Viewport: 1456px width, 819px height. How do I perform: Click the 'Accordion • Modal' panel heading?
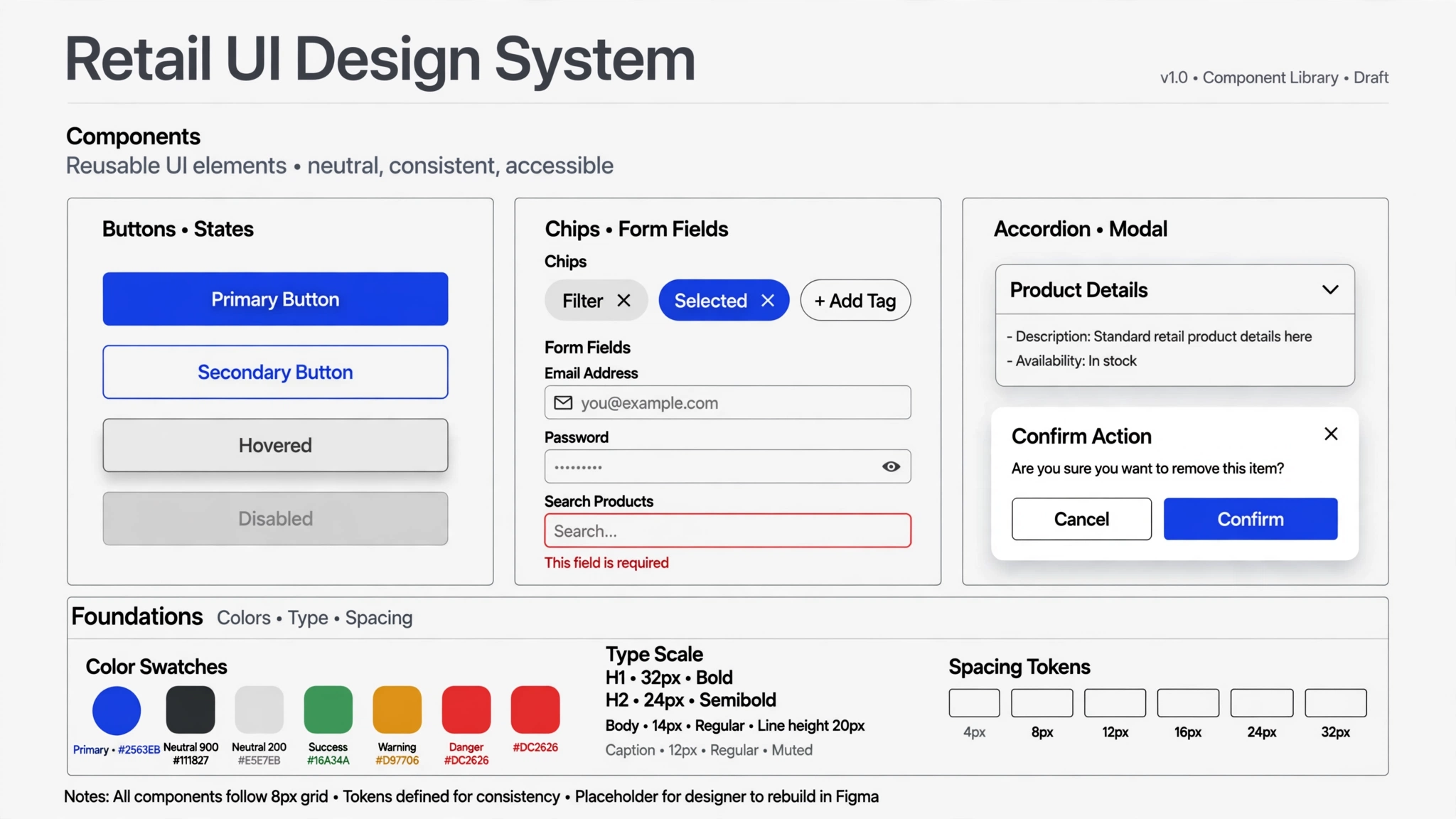[x=1081, y=229]
